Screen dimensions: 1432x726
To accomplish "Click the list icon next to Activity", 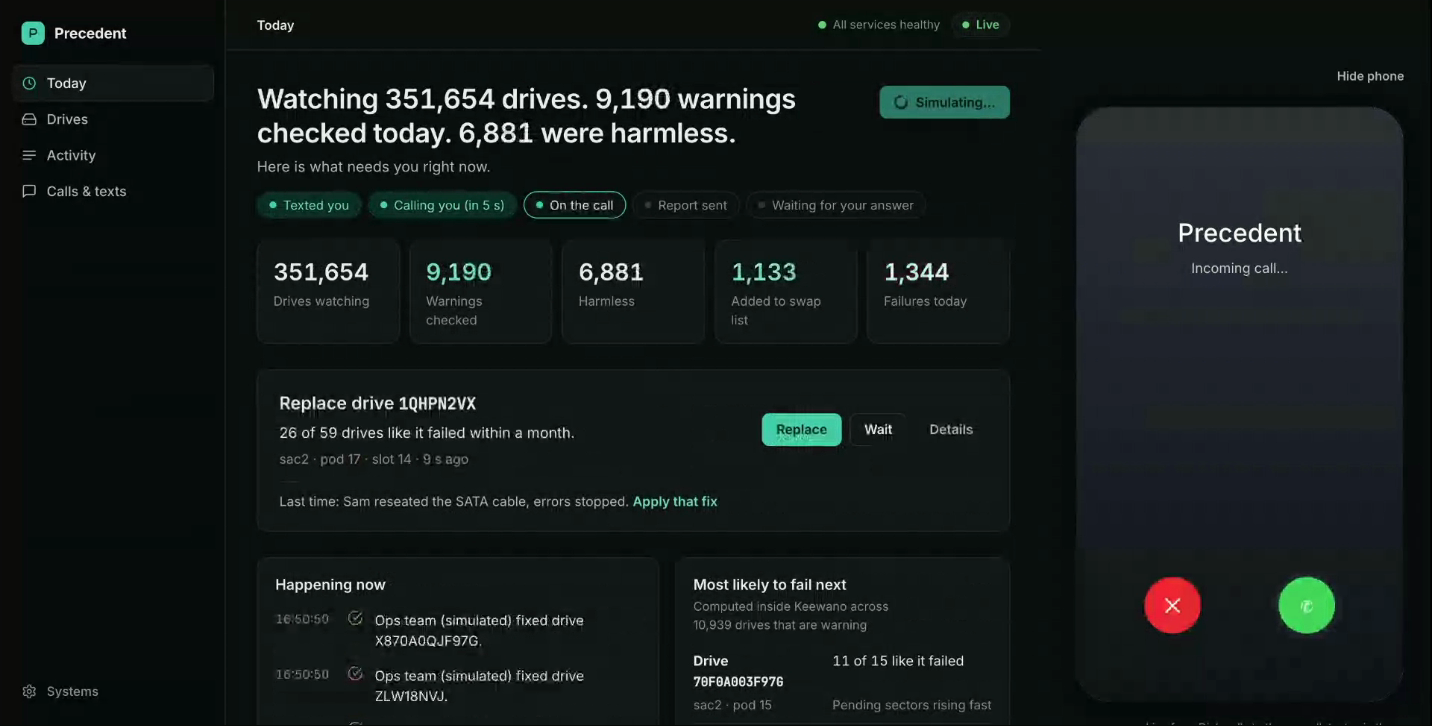I will coord(29,155).
